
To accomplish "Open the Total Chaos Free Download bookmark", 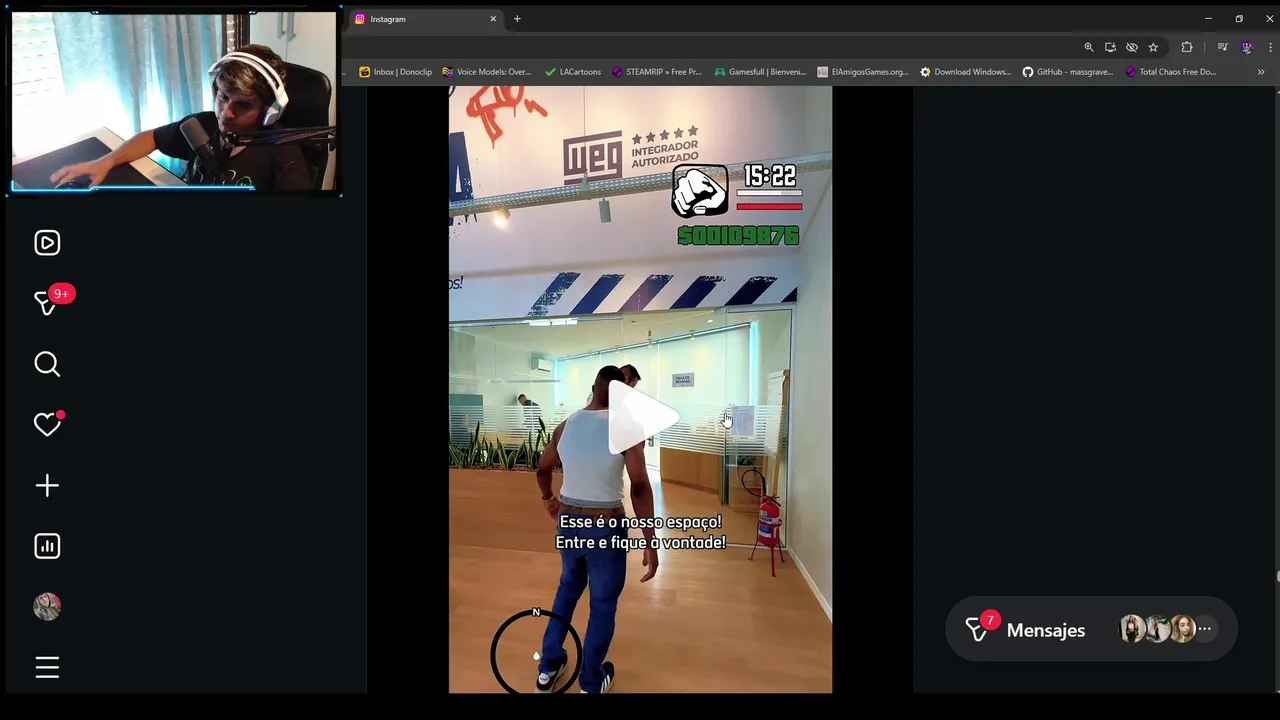I will [x=1171, y=72].
